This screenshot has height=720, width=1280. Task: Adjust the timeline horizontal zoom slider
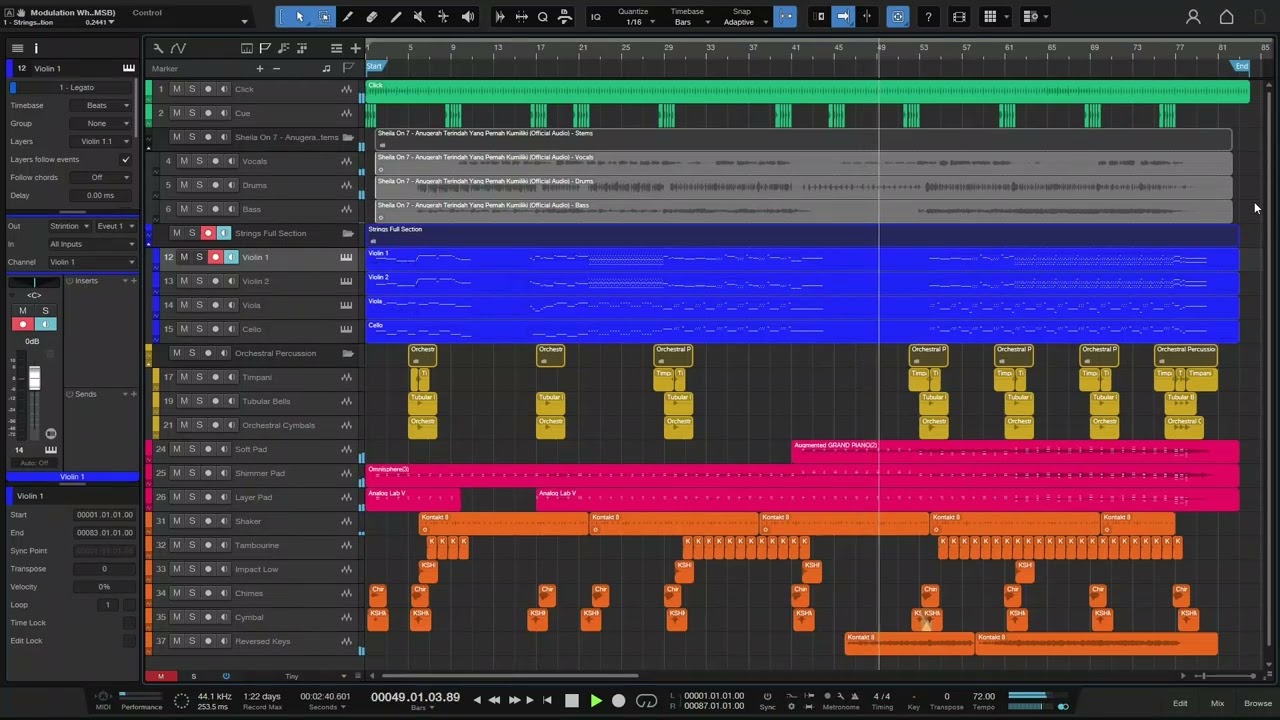tap(1226, 676)
